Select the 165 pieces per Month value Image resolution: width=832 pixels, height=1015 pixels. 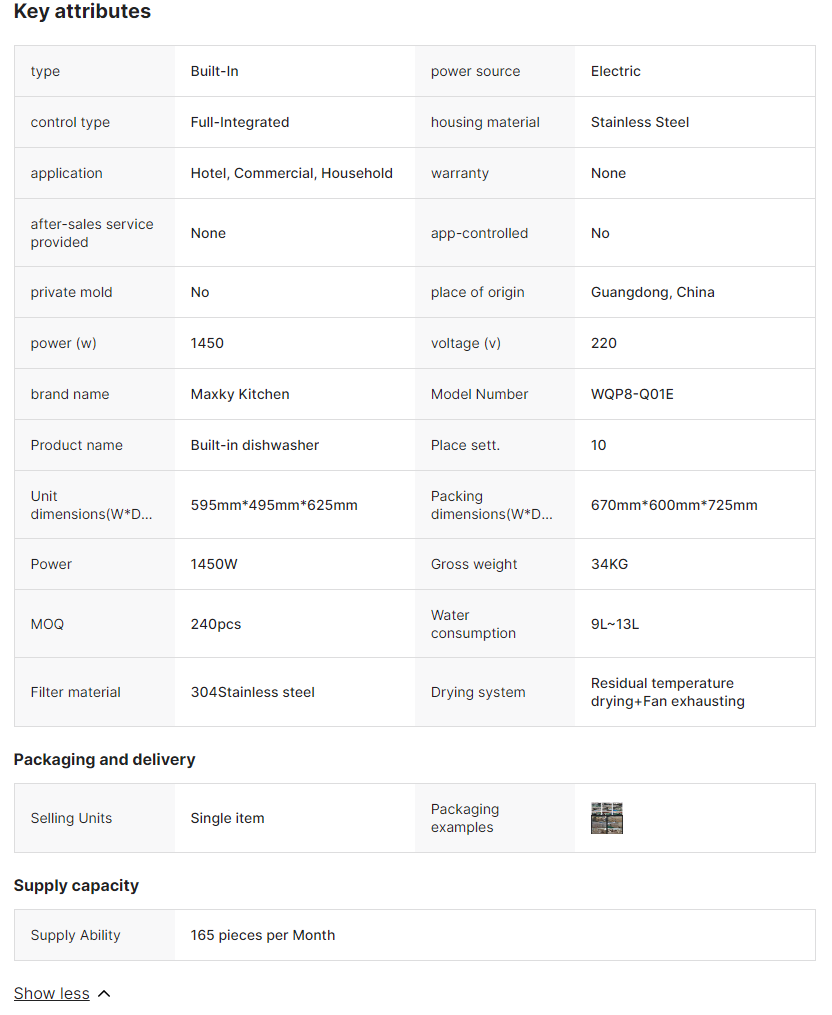tap(263, 935)
